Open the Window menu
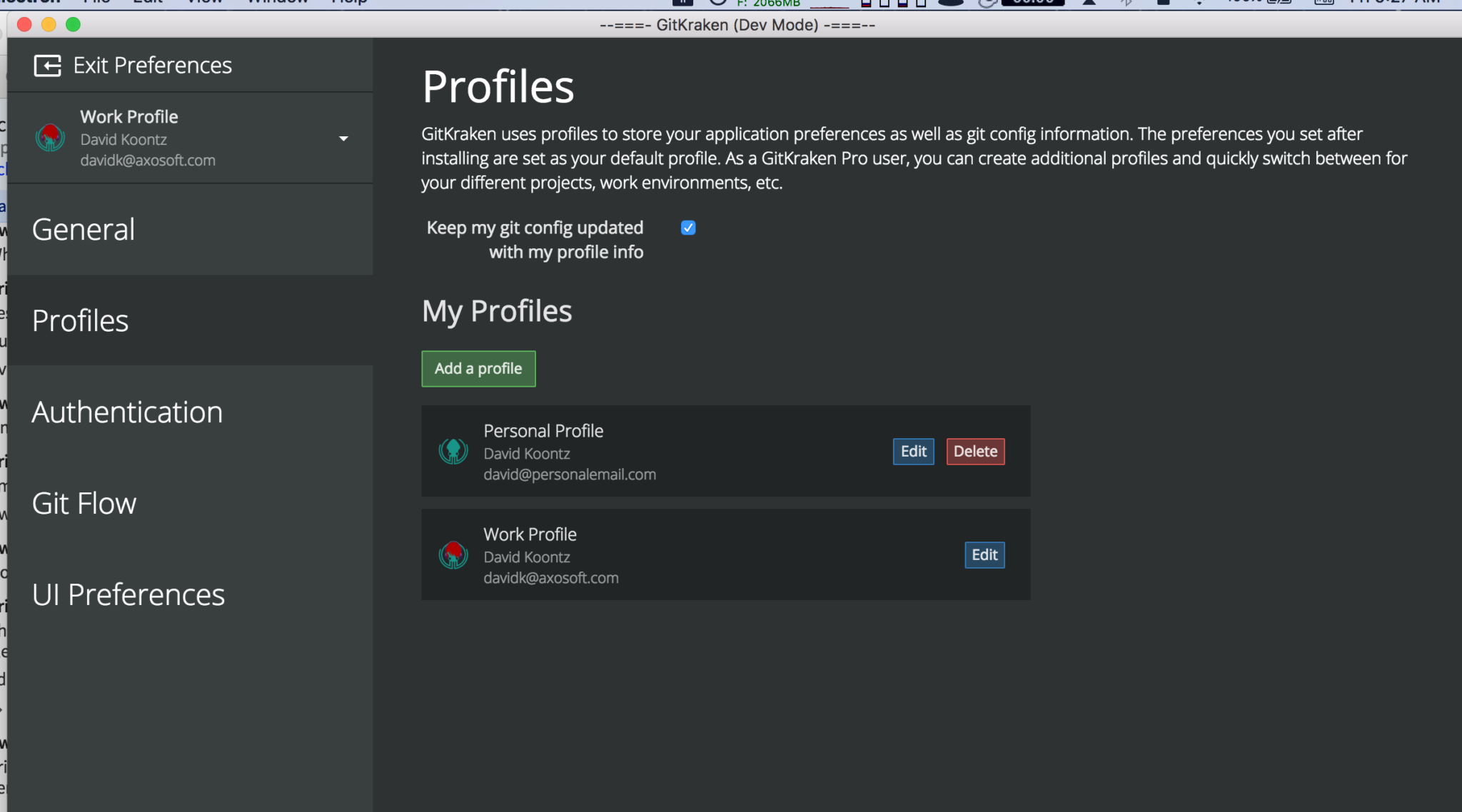1462x812 pixels. click(x=277, y=2)
